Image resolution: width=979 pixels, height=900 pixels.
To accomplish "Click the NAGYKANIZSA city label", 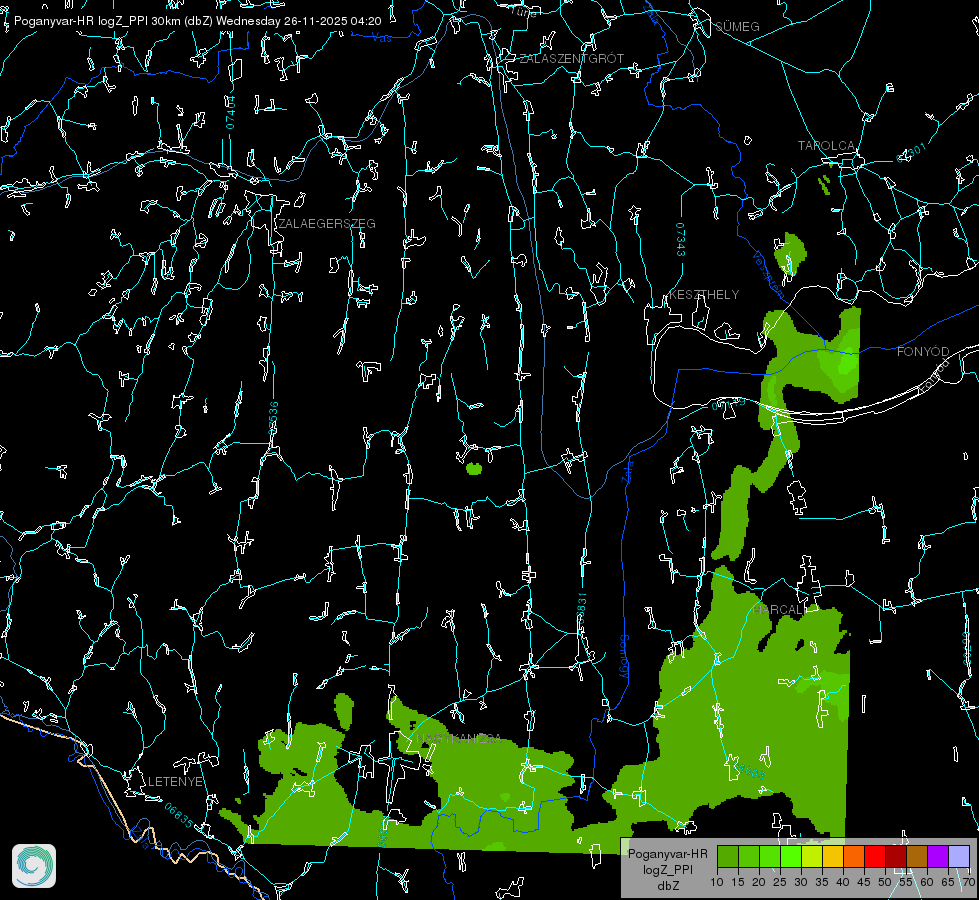I will point(459,739).
